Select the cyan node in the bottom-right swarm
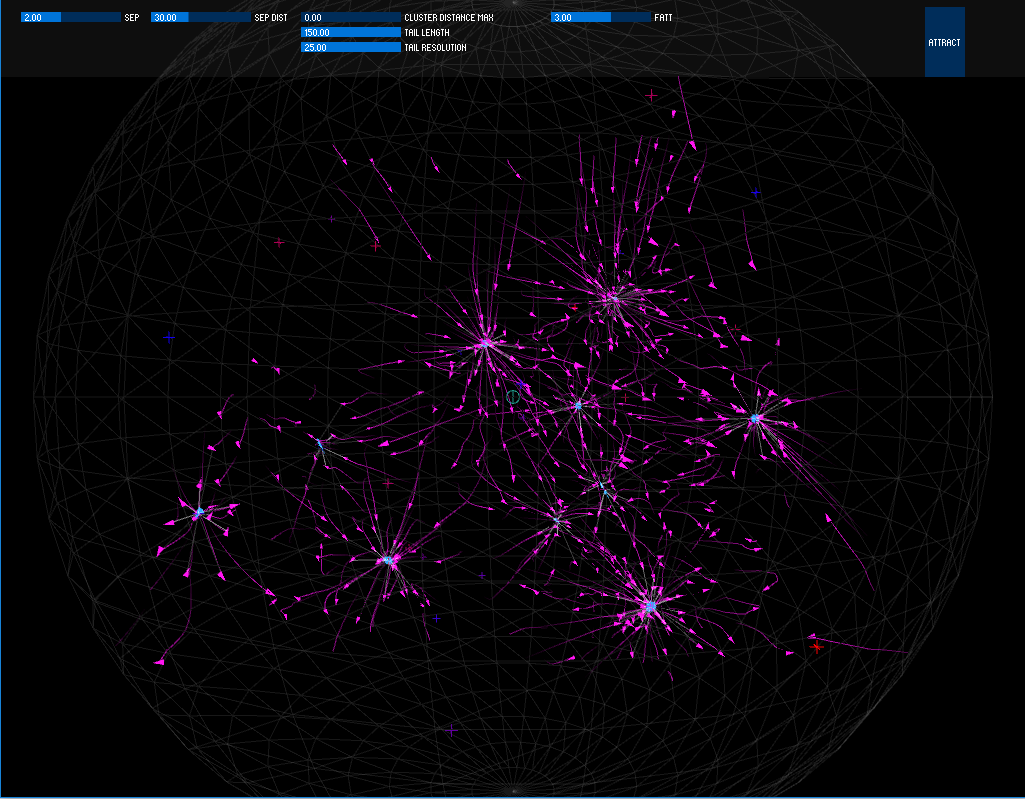This screenshot has height=799, width=1025. (651, 604)
